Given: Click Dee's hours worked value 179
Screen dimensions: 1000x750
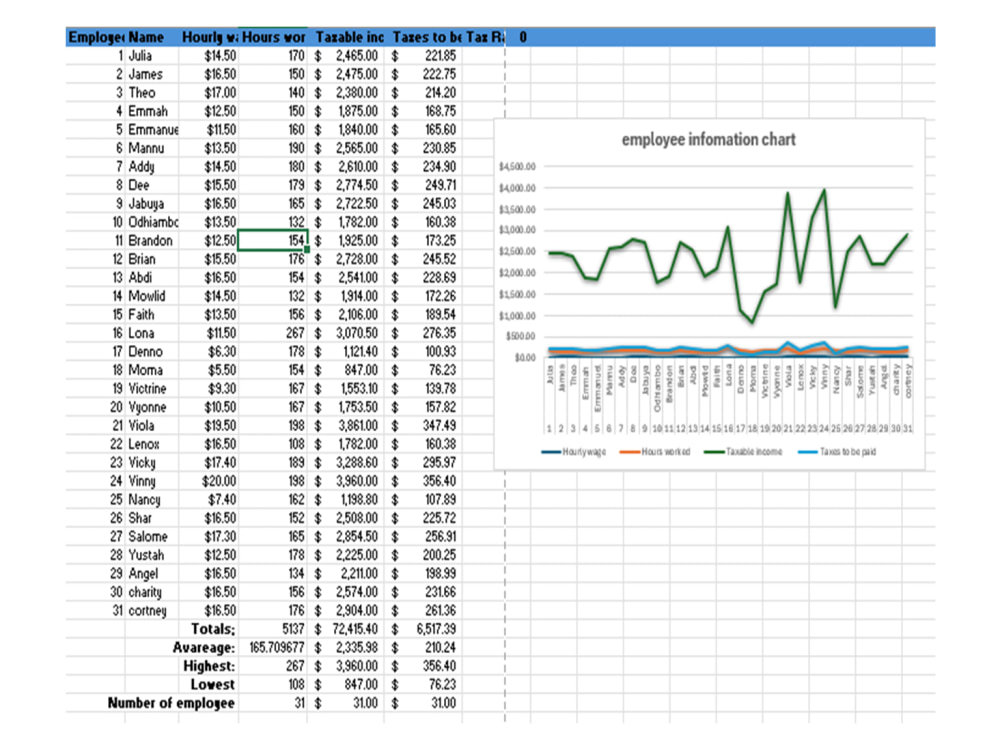Looking at the screenshot, I should (x=273, y=185).
